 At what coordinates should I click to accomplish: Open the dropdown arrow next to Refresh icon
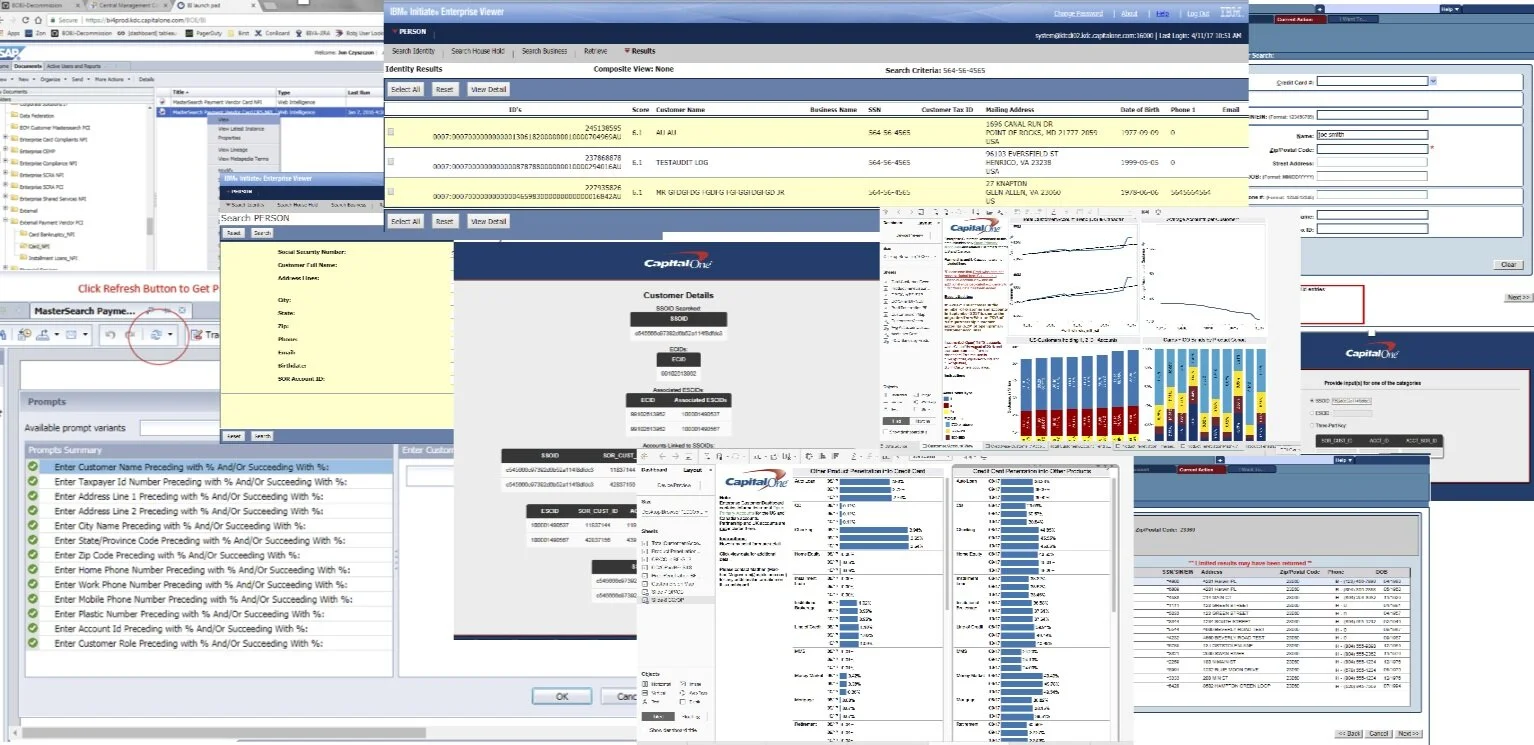(x=172, y=335)
